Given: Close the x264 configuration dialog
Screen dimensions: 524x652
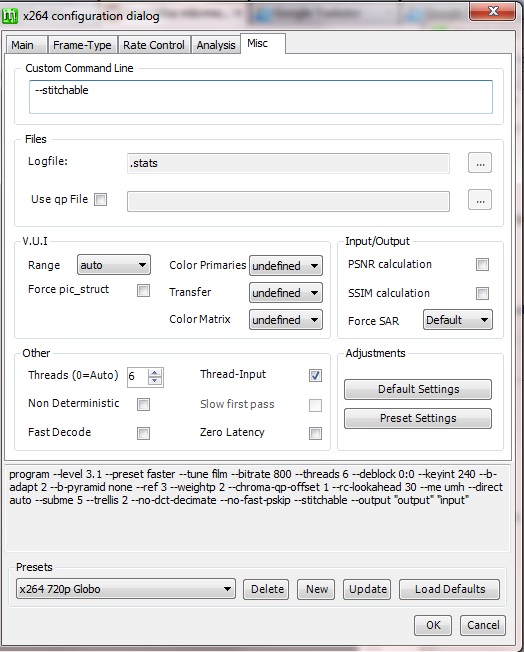Looking at the screenshot, I should pyautogui.click(x=492, y=11).
